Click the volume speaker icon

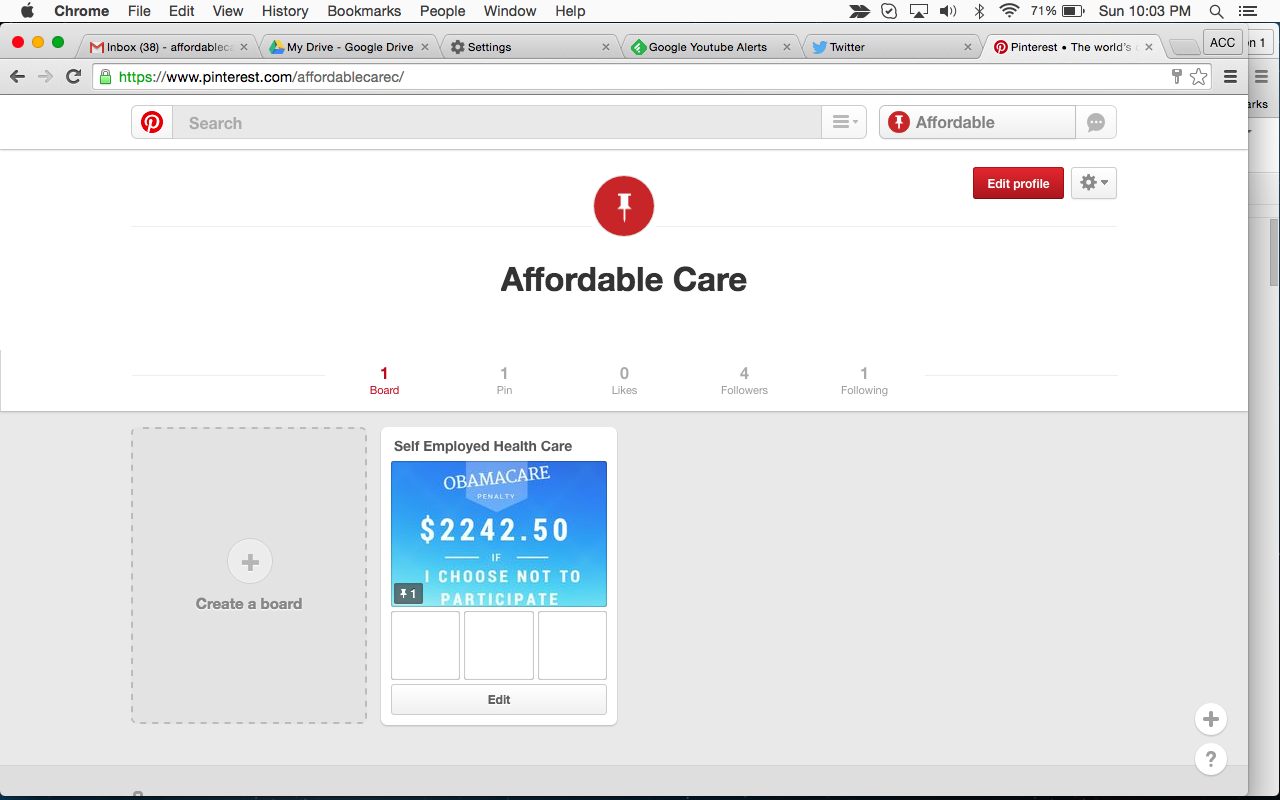point(948,11)
